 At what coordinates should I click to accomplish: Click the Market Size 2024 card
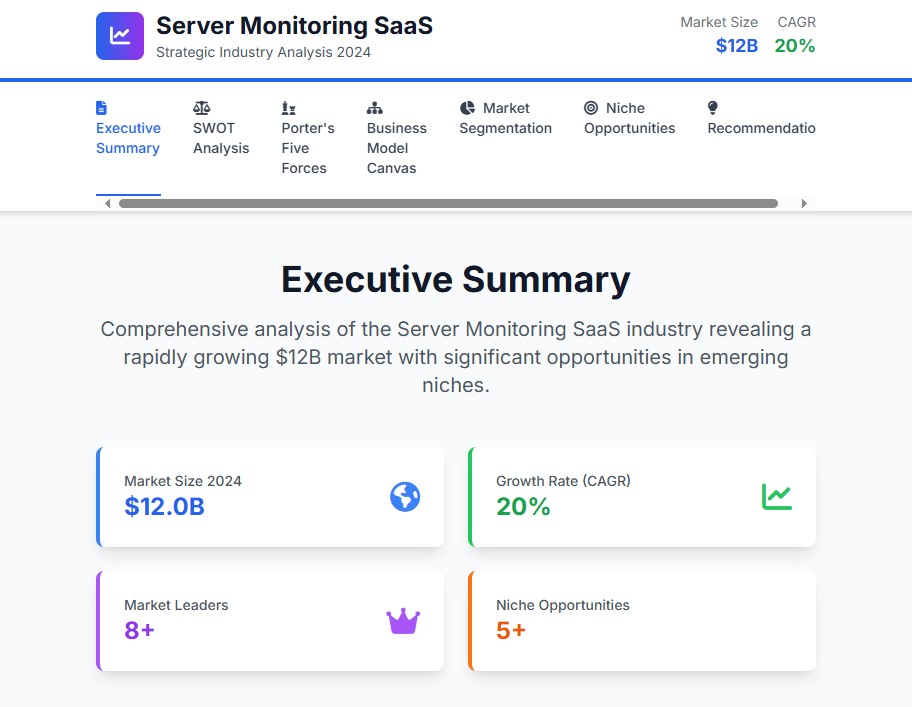coord(270,497)
